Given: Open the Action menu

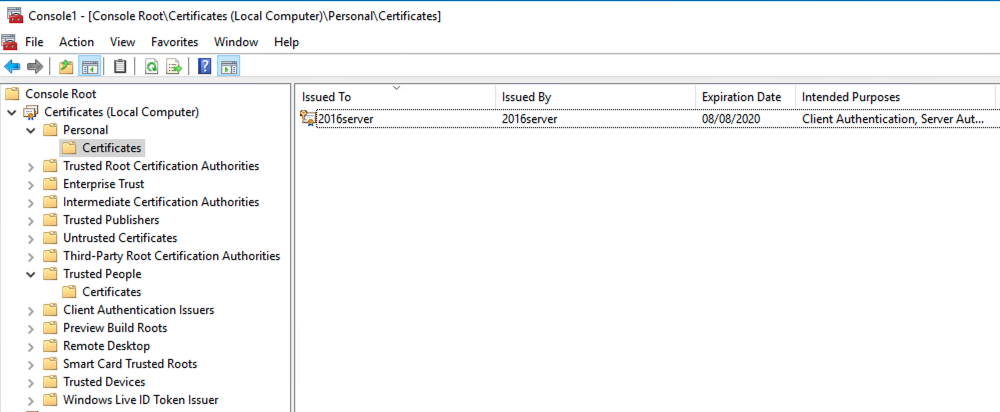Looking at the screenshot, I should pyautogui.click(x=76, y=42).
